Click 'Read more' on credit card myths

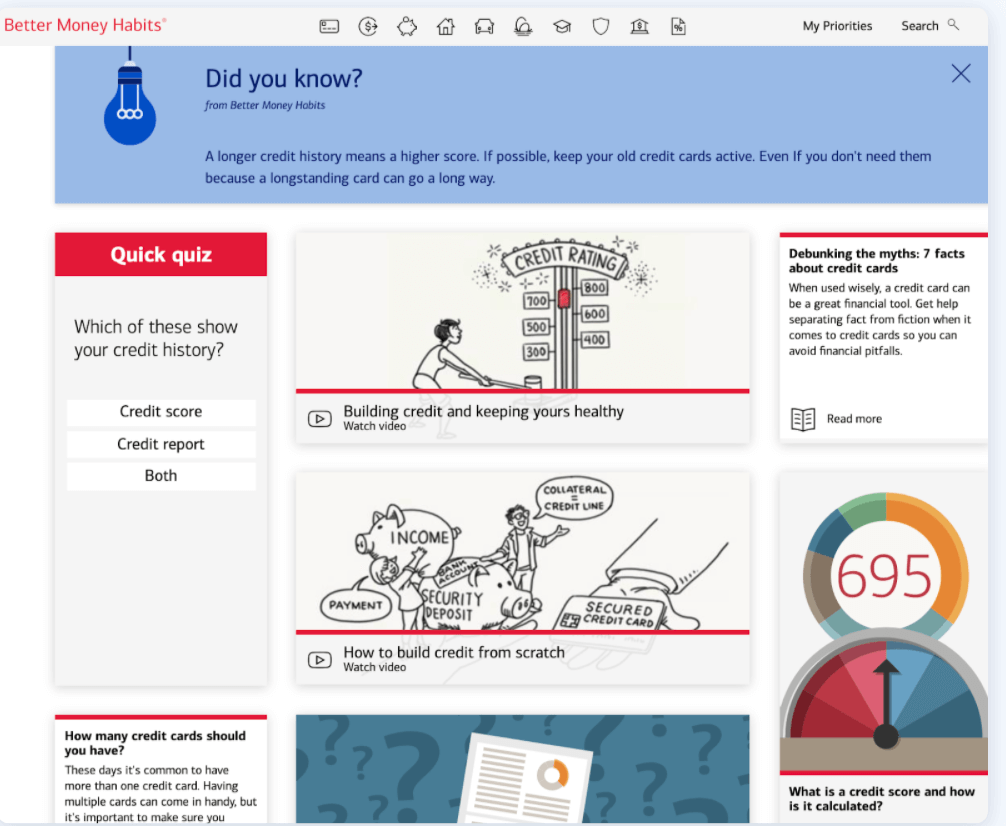click(853, 419)
